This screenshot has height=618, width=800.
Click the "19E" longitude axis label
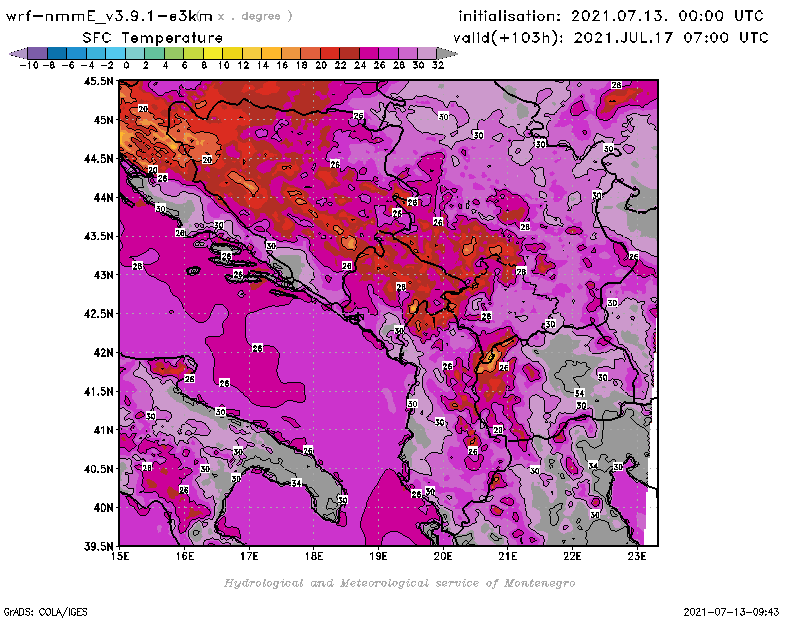[378, 556]
